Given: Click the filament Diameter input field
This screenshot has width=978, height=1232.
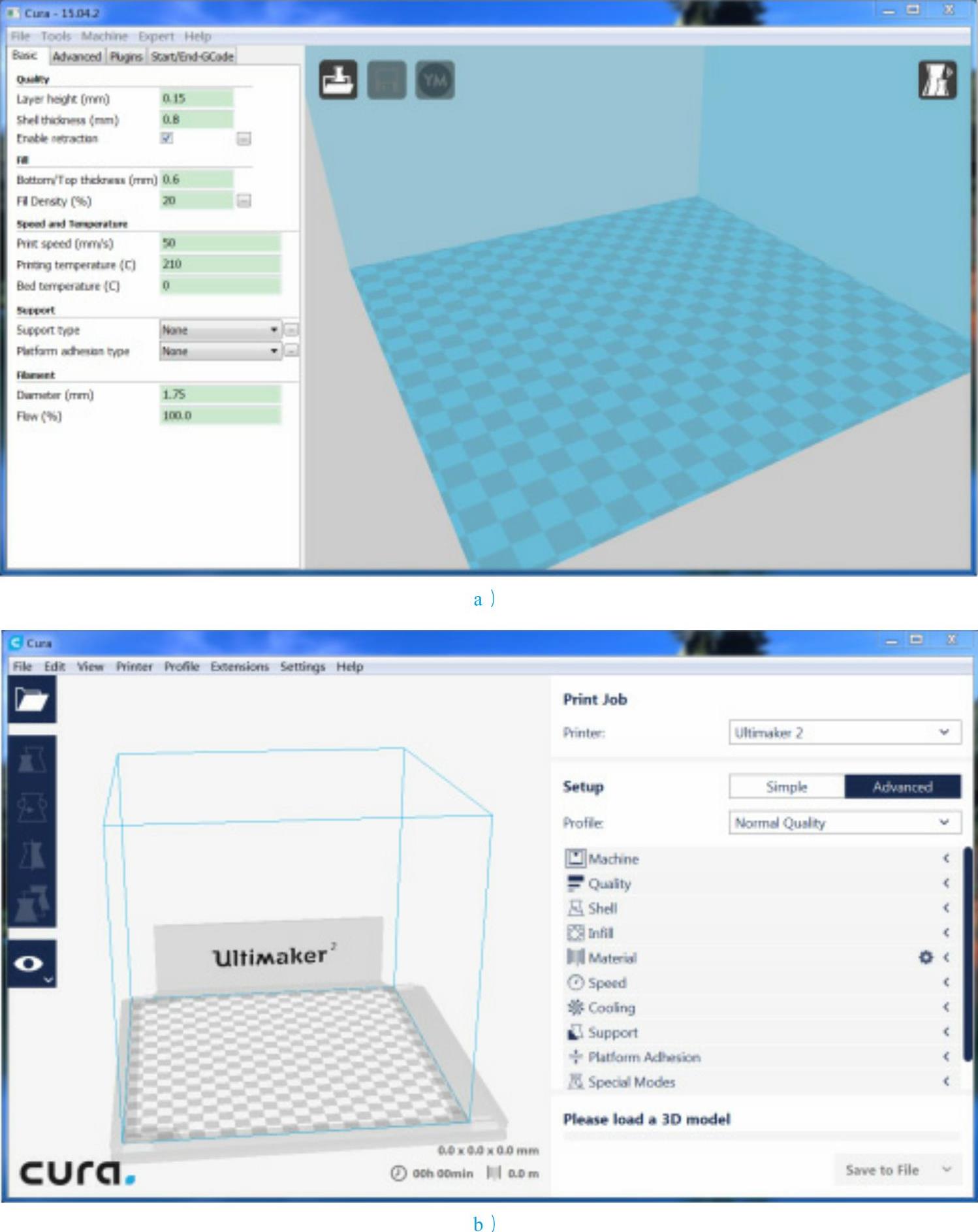Looking at the screenshot, I should [221, 394].
